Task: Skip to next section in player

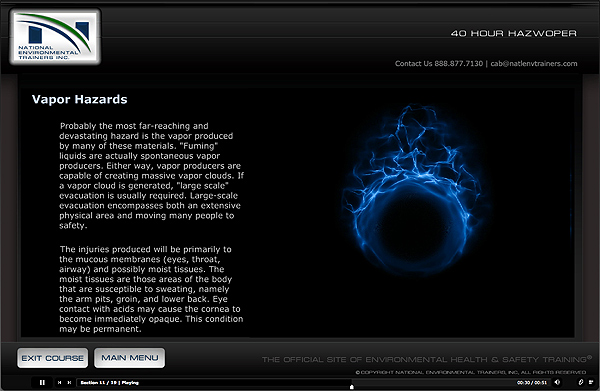Action: pyautogui.click(x=69, y=382)
